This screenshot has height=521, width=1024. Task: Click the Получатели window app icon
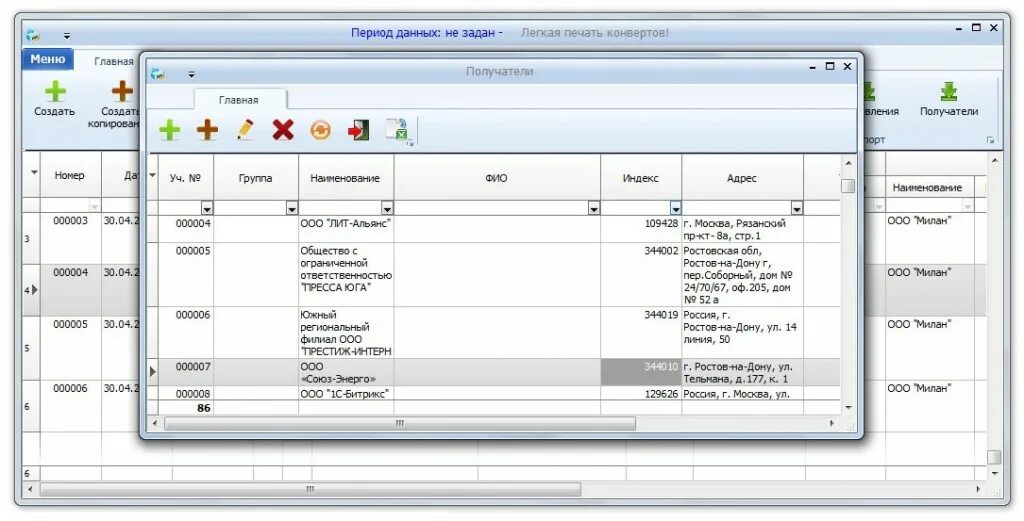coord(157,73)
